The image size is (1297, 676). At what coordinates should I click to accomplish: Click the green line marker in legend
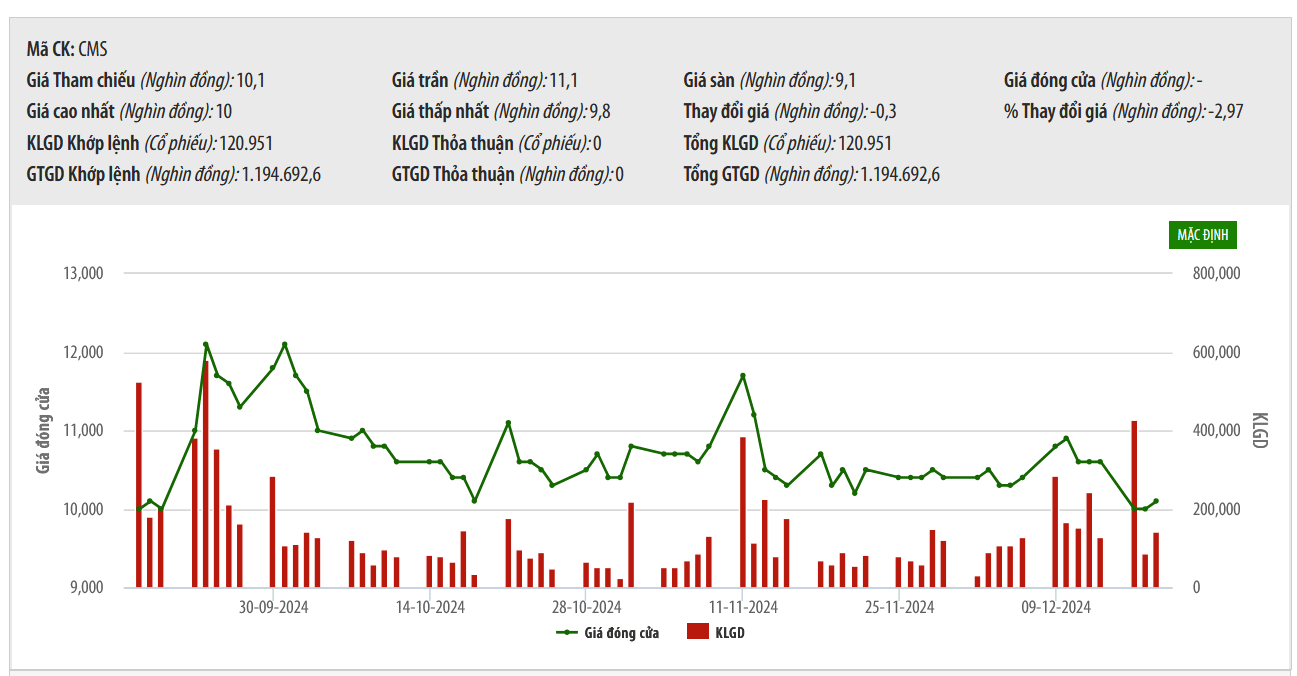tap(567, 633)
